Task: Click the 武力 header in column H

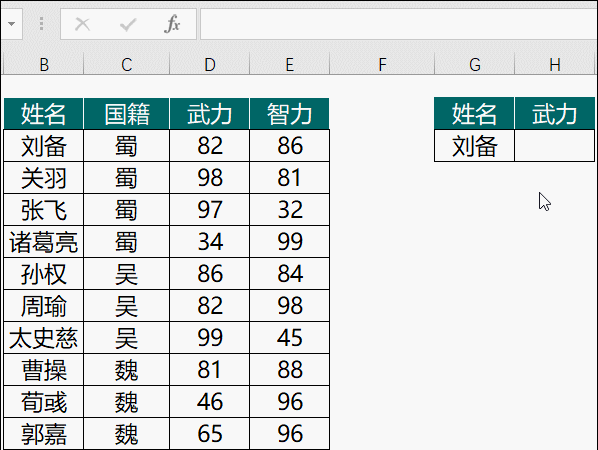Action: point(555,114)
